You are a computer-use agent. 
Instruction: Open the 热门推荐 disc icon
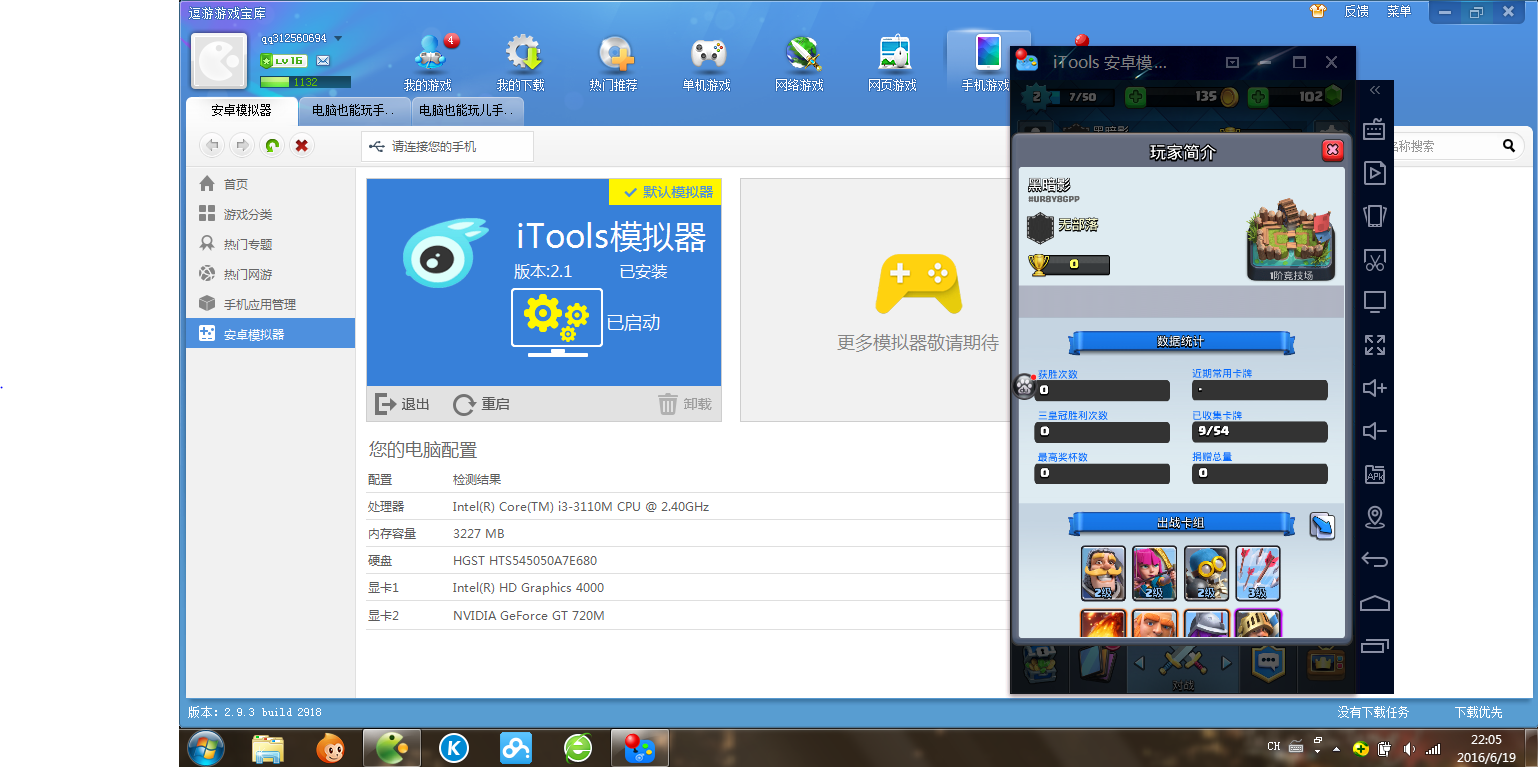tap(614, 53)
